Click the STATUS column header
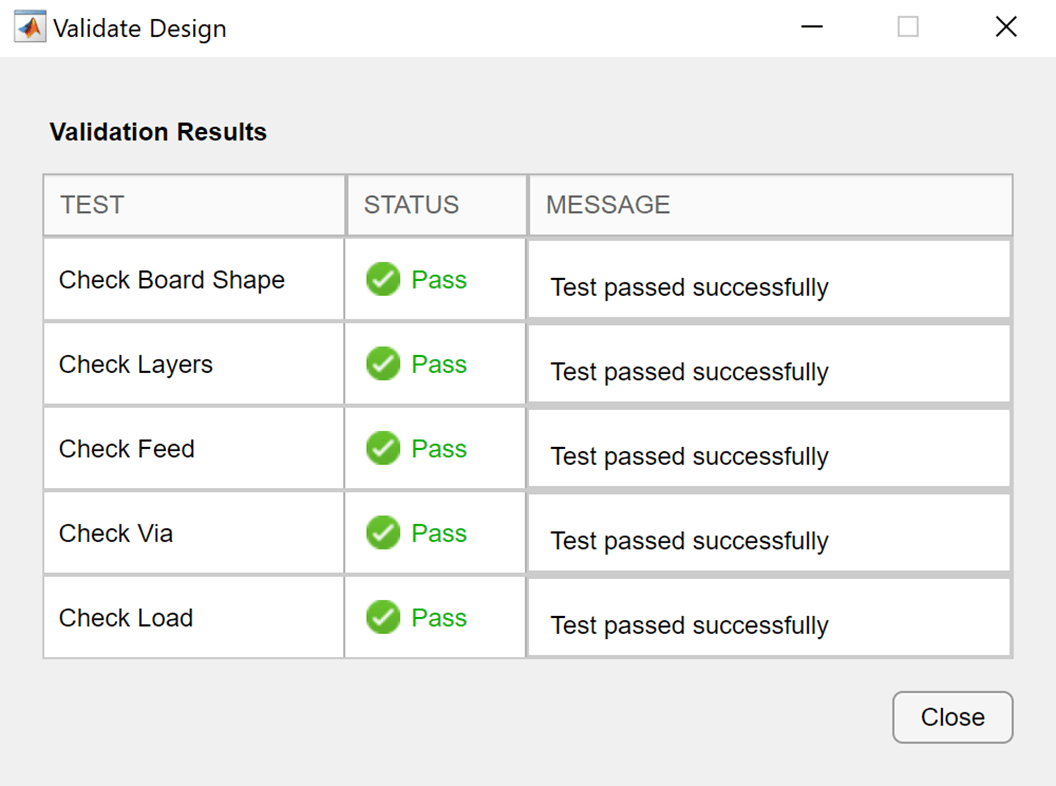 click(435, 205)
